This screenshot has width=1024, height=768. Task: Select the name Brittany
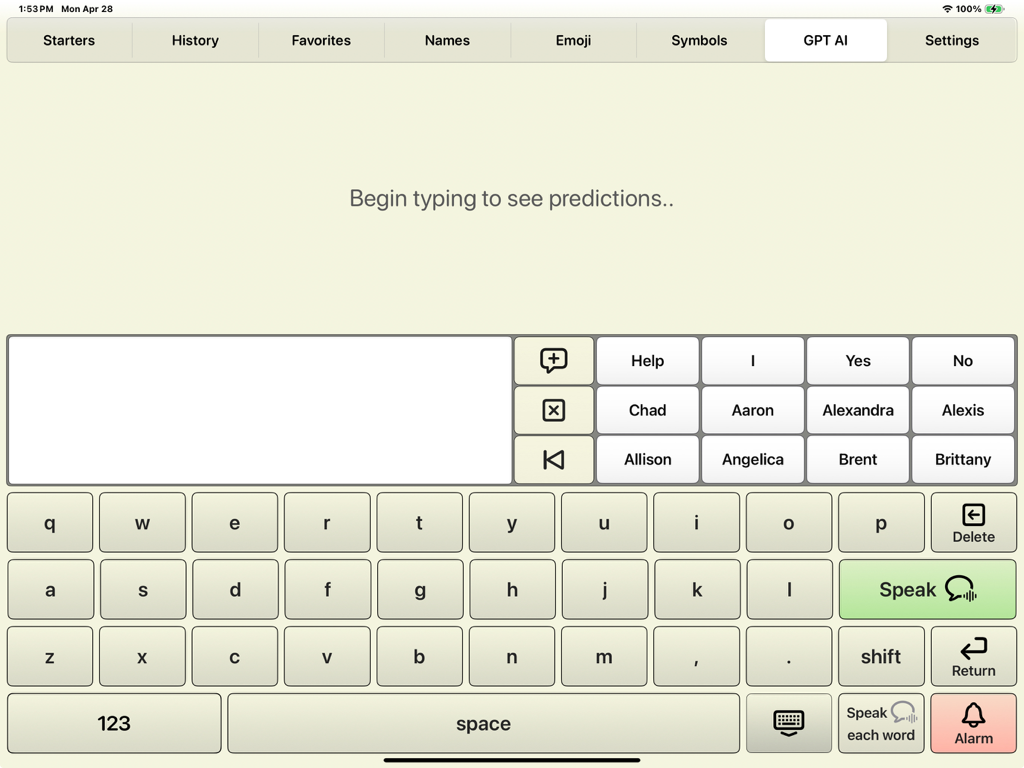(x=962, y=459)
